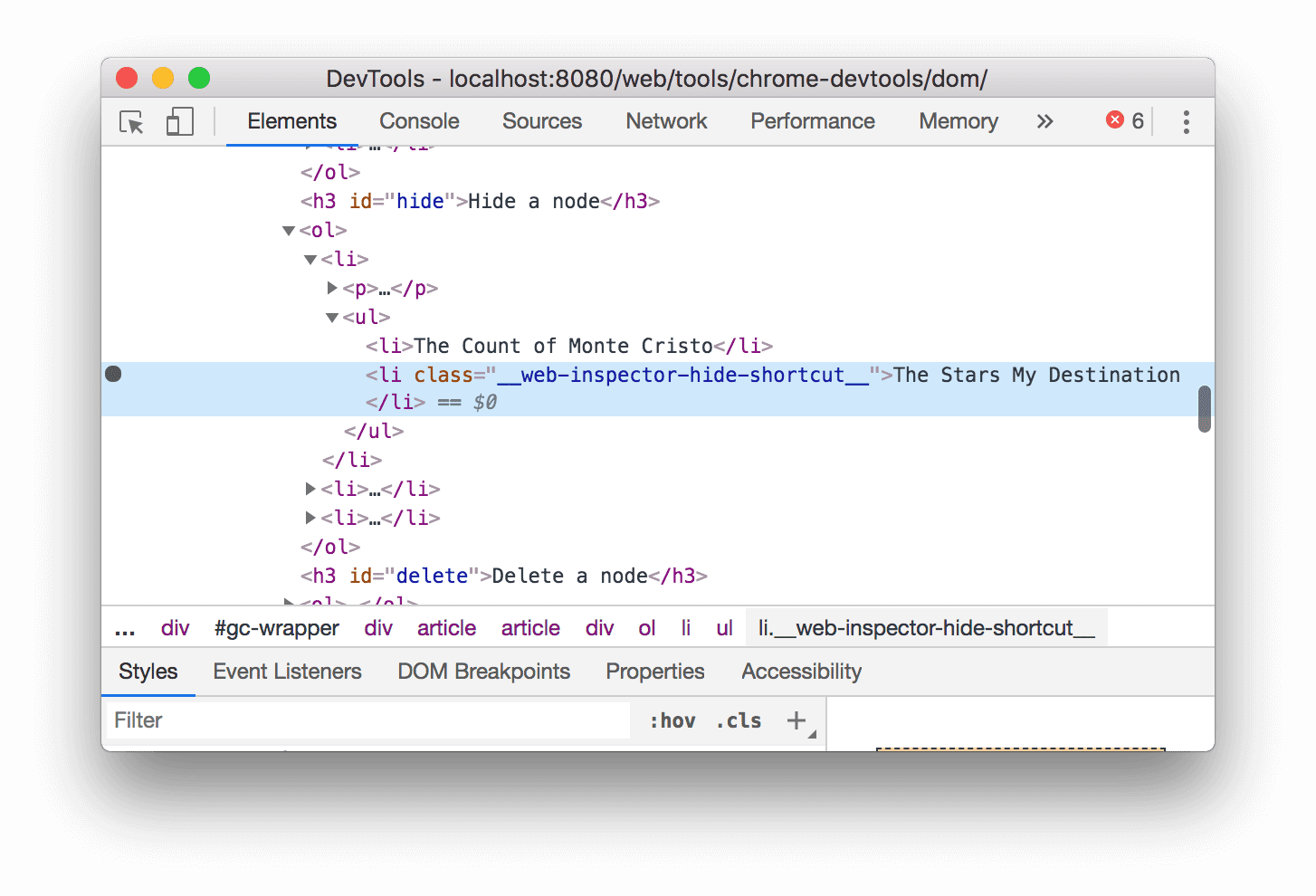Switch to the Console tab

419,121
